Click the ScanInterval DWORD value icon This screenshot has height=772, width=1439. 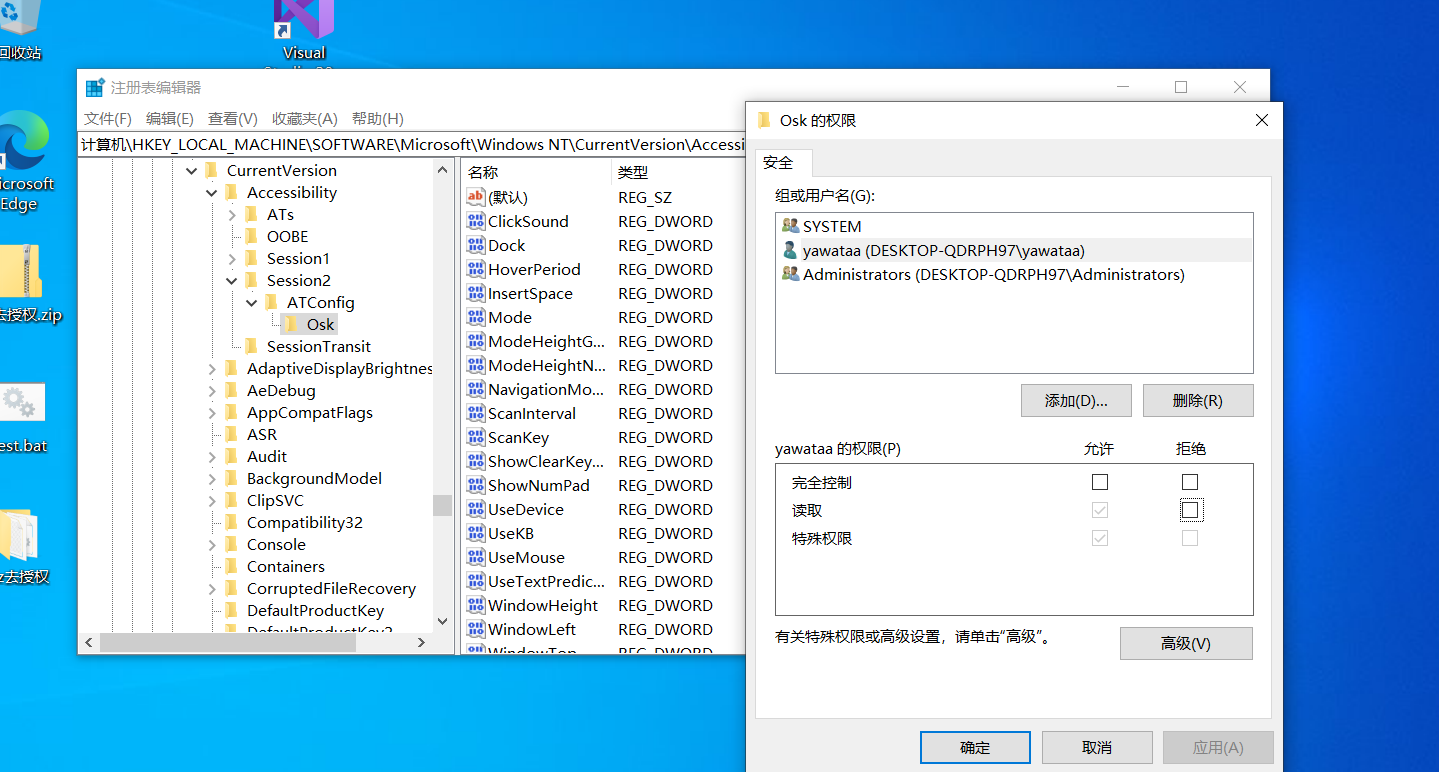pyautogui.click(x=476, y=413)
